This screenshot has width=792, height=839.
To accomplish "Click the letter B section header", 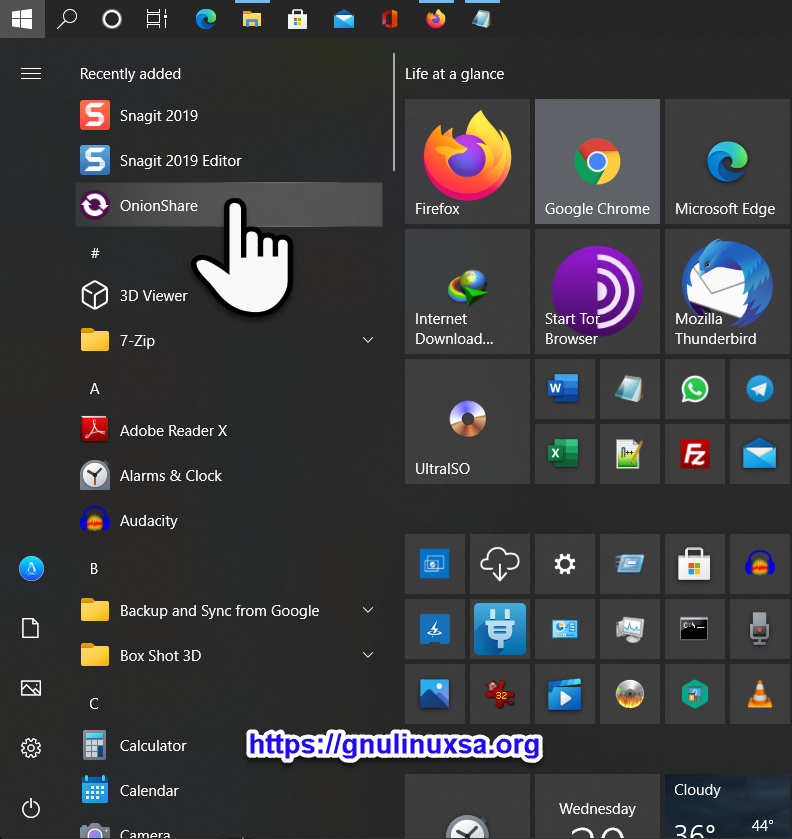I will click(94, 568).
